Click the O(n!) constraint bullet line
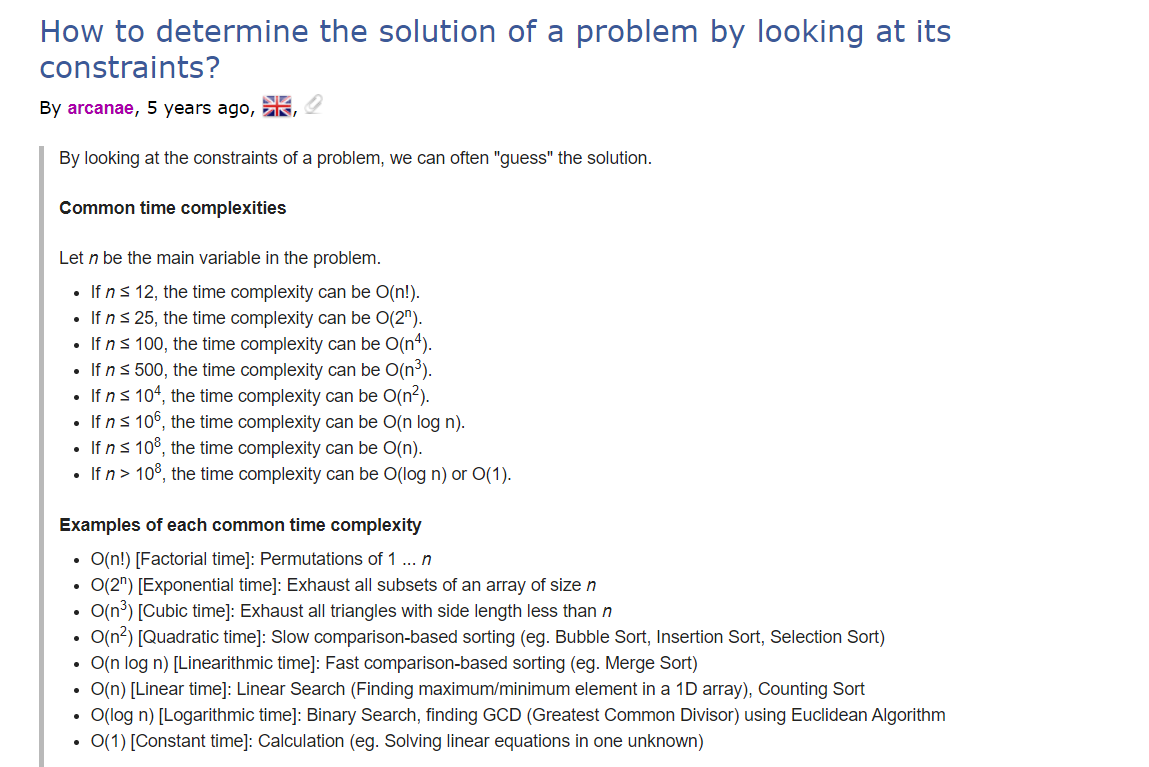Image resolution: width=1149 pixels, height=767 pixels. point(255,292)
